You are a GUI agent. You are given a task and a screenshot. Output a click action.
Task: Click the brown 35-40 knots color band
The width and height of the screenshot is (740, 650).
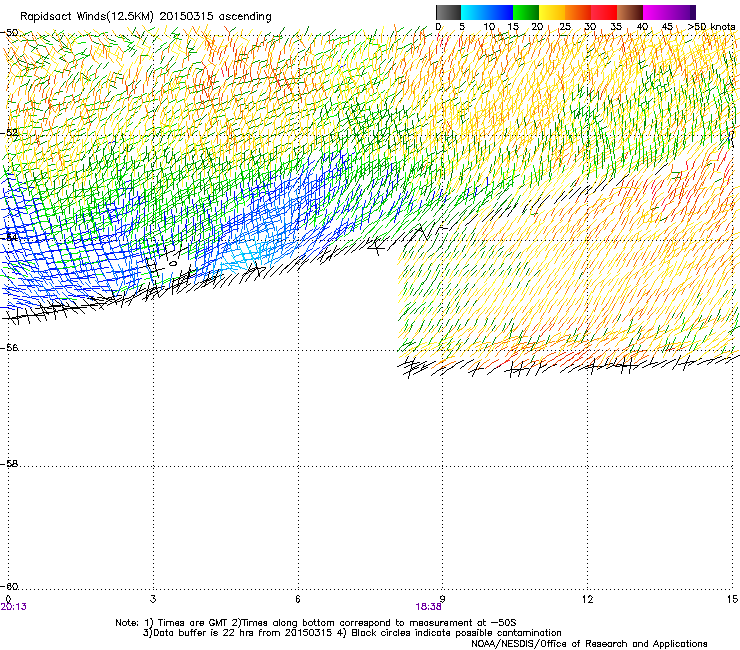pyautogui.click(x=630, y=12)
